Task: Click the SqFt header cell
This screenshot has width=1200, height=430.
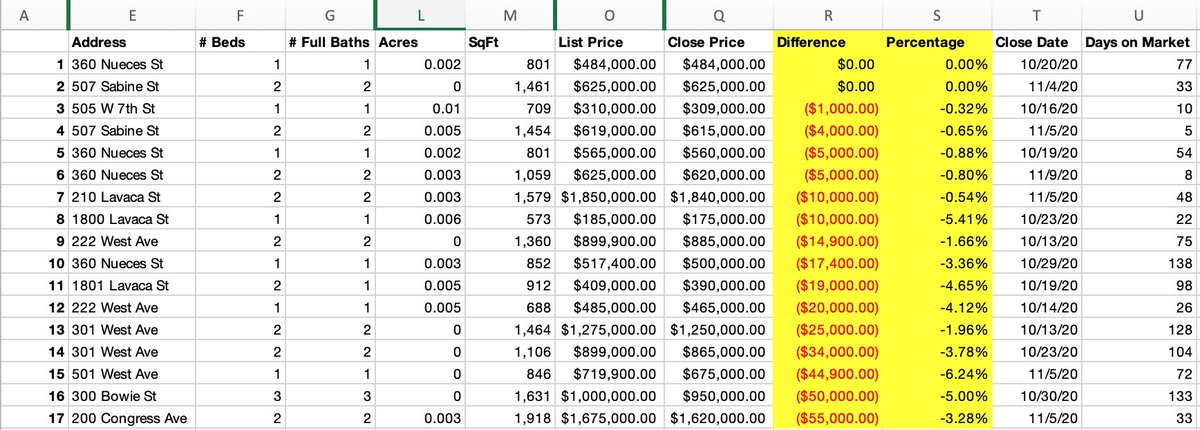Action: (510, 42)
